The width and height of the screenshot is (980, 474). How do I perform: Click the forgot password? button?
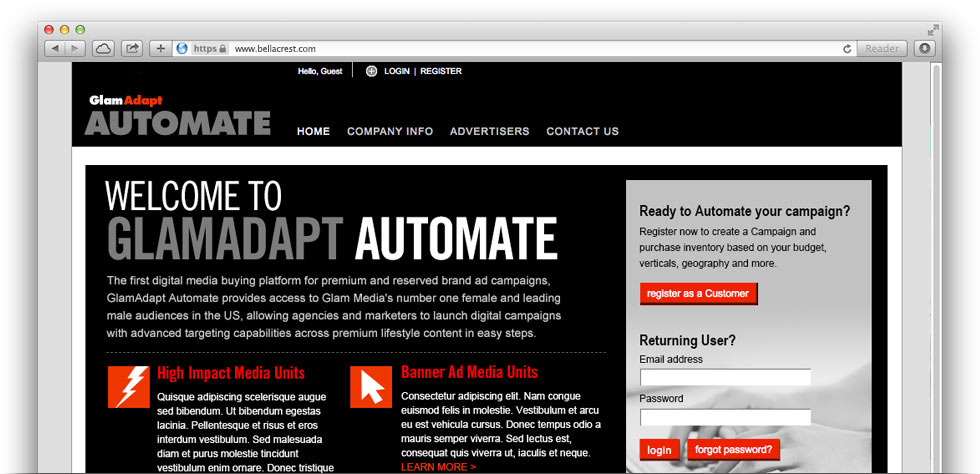[x=734, y=449]
